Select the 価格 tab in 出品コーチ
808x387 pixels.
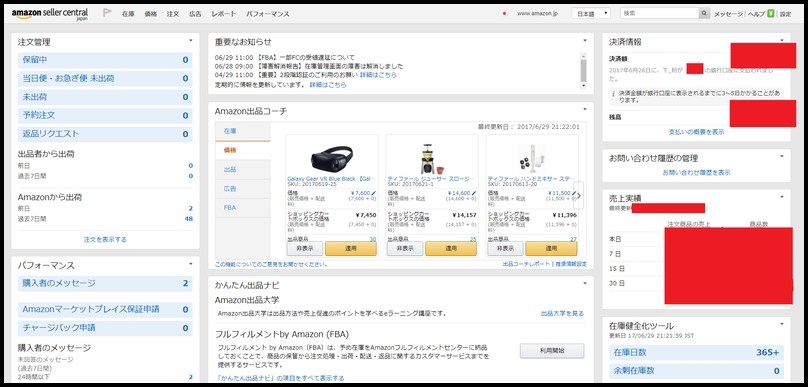click(243, 150)
